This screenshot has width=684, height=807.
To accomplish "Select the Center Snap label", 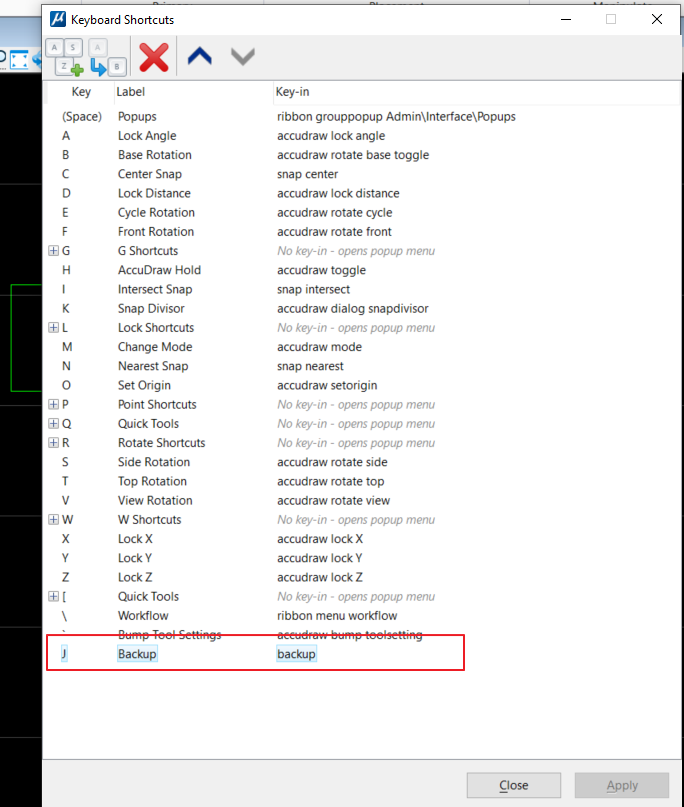I will click(x=150, y=174).
